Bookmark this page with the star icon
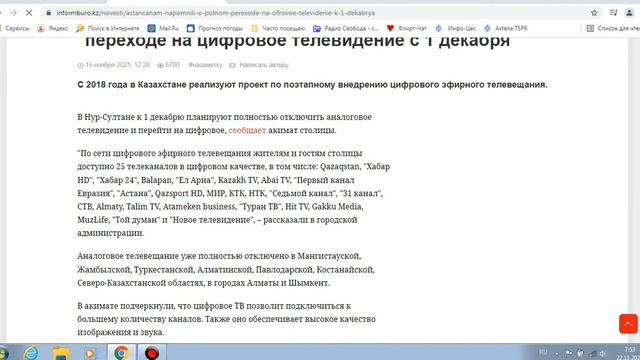Image resolution: width=640 pixels, height=360 pixels. [x=594, y=13]
